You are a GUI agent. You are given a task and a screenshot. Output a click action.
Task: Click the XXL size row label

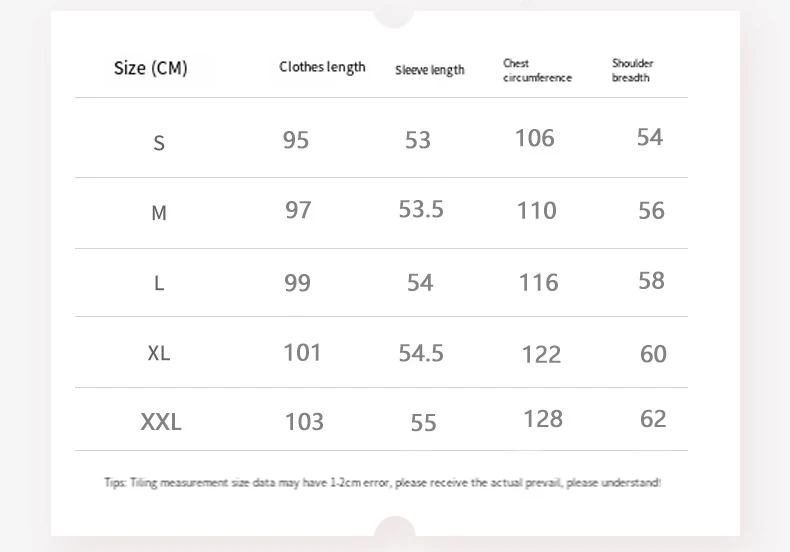click(161, 422)
